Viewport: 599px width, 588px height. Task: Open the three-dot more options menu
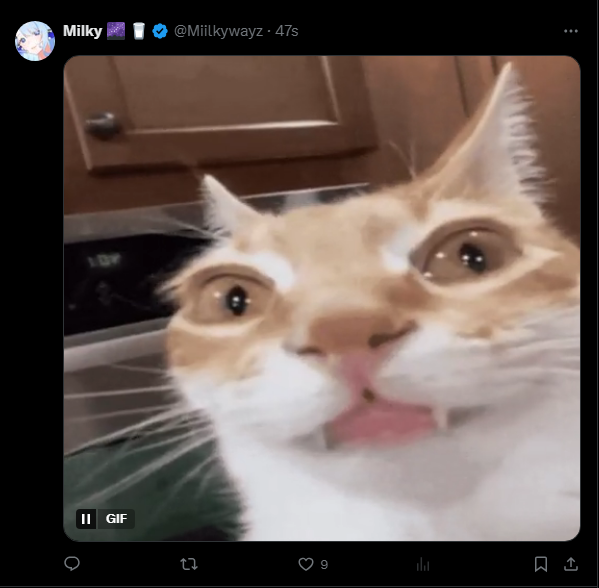[571, 31]
